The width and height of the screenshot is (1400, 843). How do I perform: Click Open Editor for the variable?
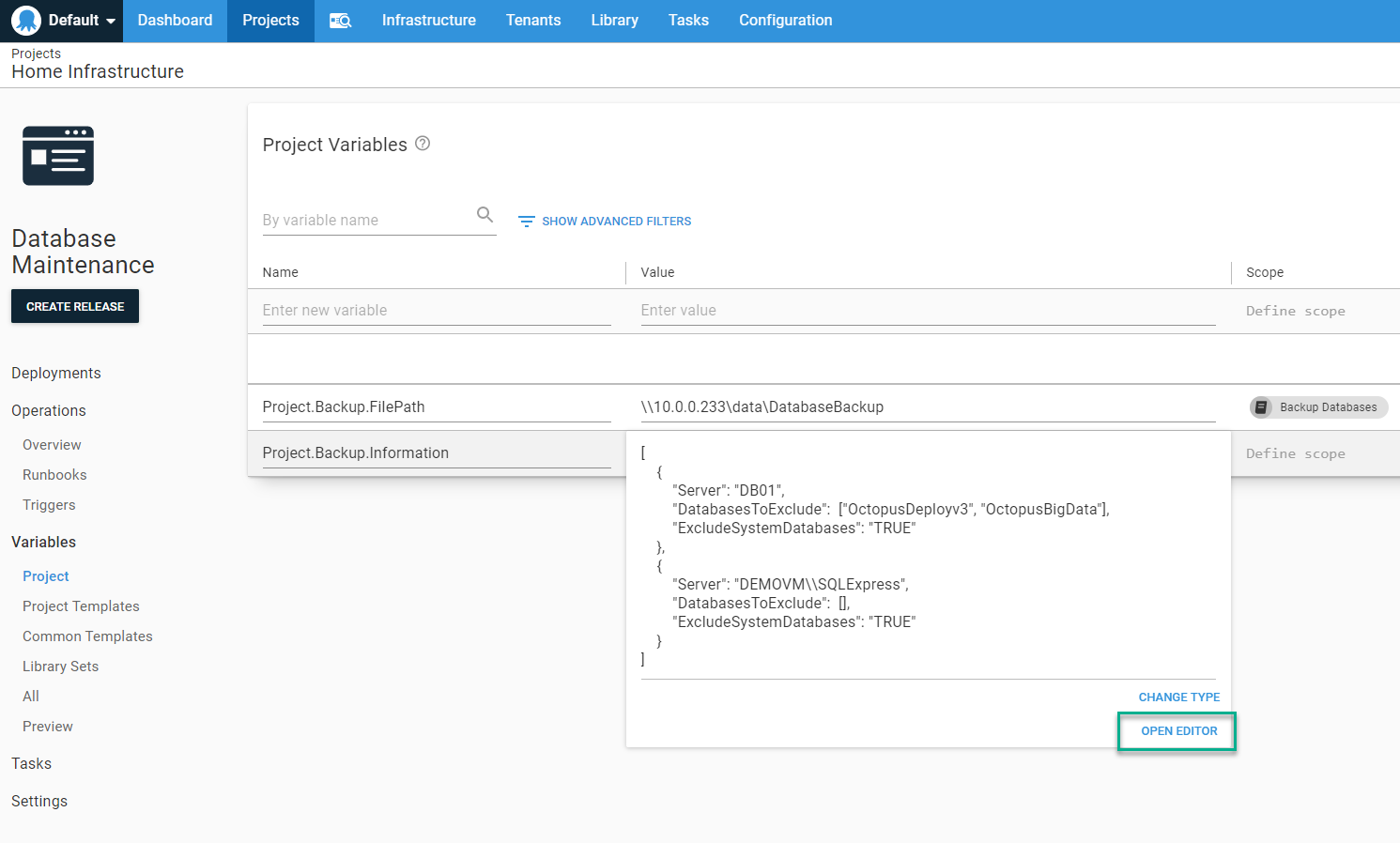coord(1178,731)
